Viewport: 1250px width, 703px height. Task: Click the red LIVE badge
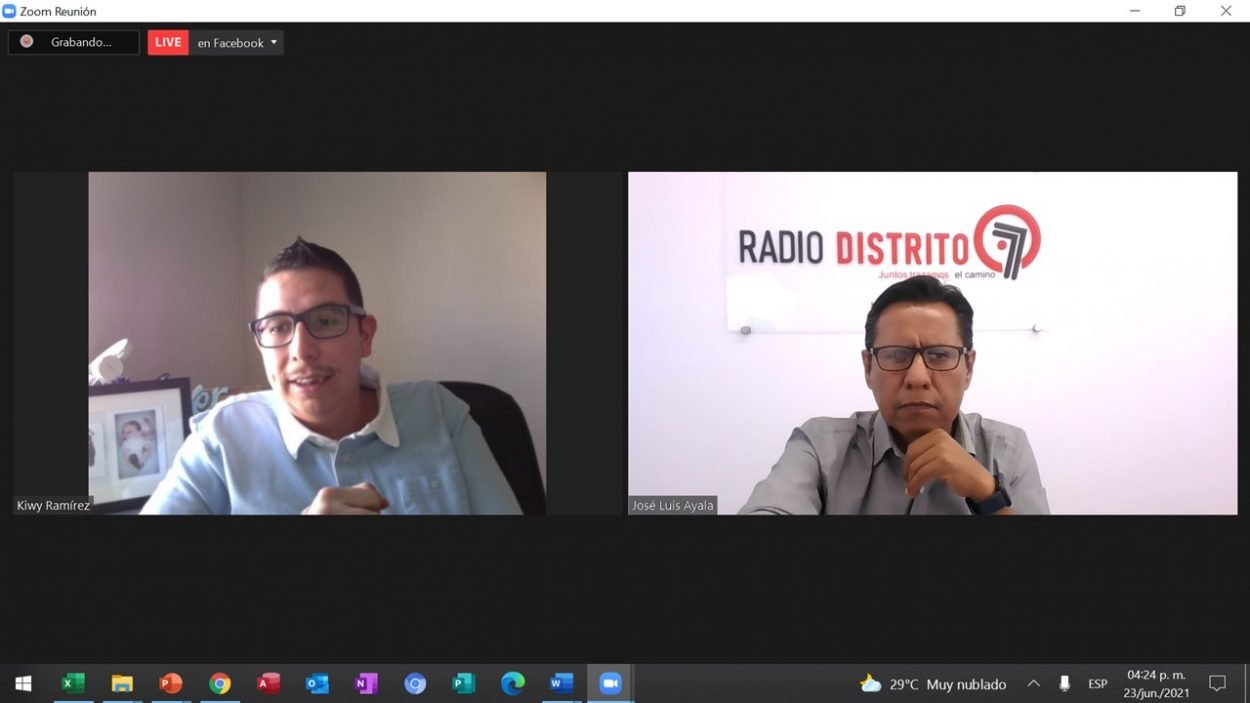point(168,42)
